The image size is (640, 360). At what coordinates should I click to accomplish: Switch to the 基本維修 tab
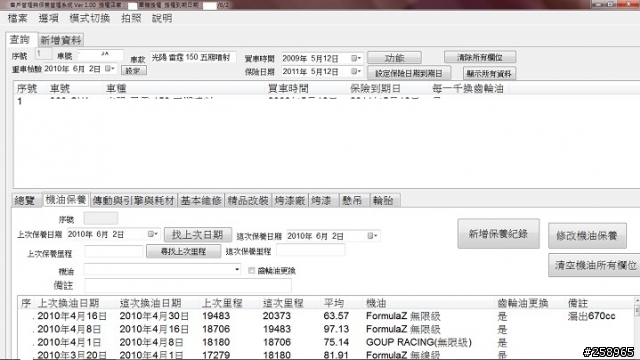coord(201,200)
